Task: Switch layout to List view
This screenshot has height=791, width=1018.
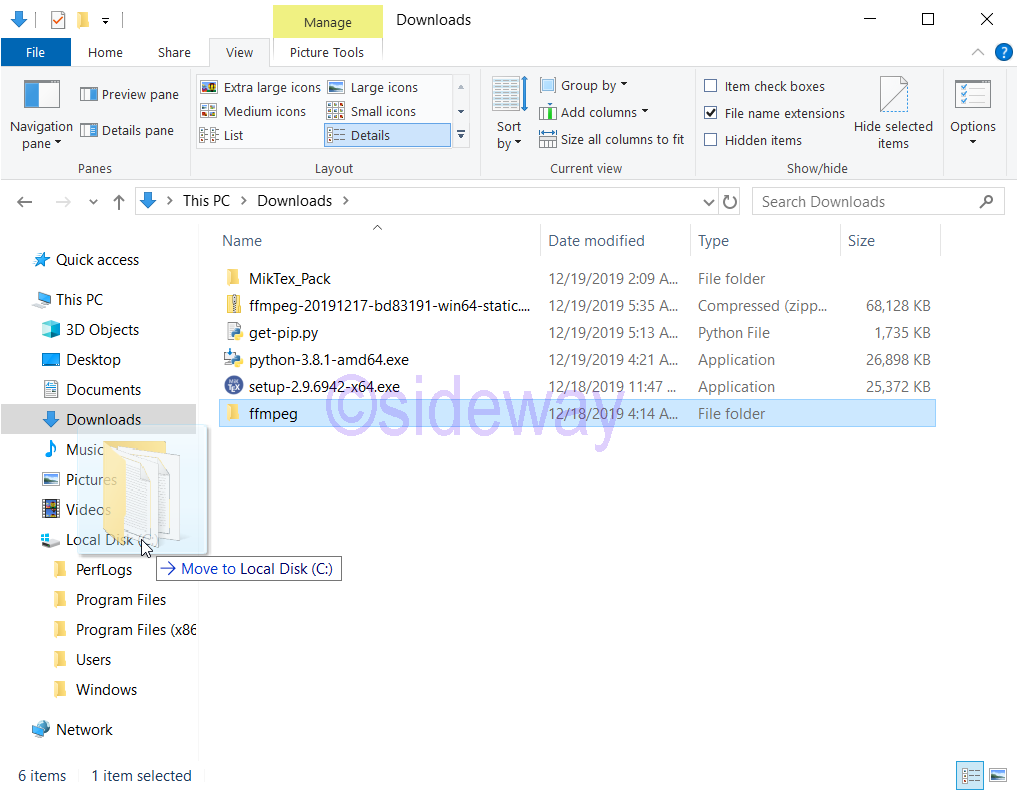Action: (221, 135)
